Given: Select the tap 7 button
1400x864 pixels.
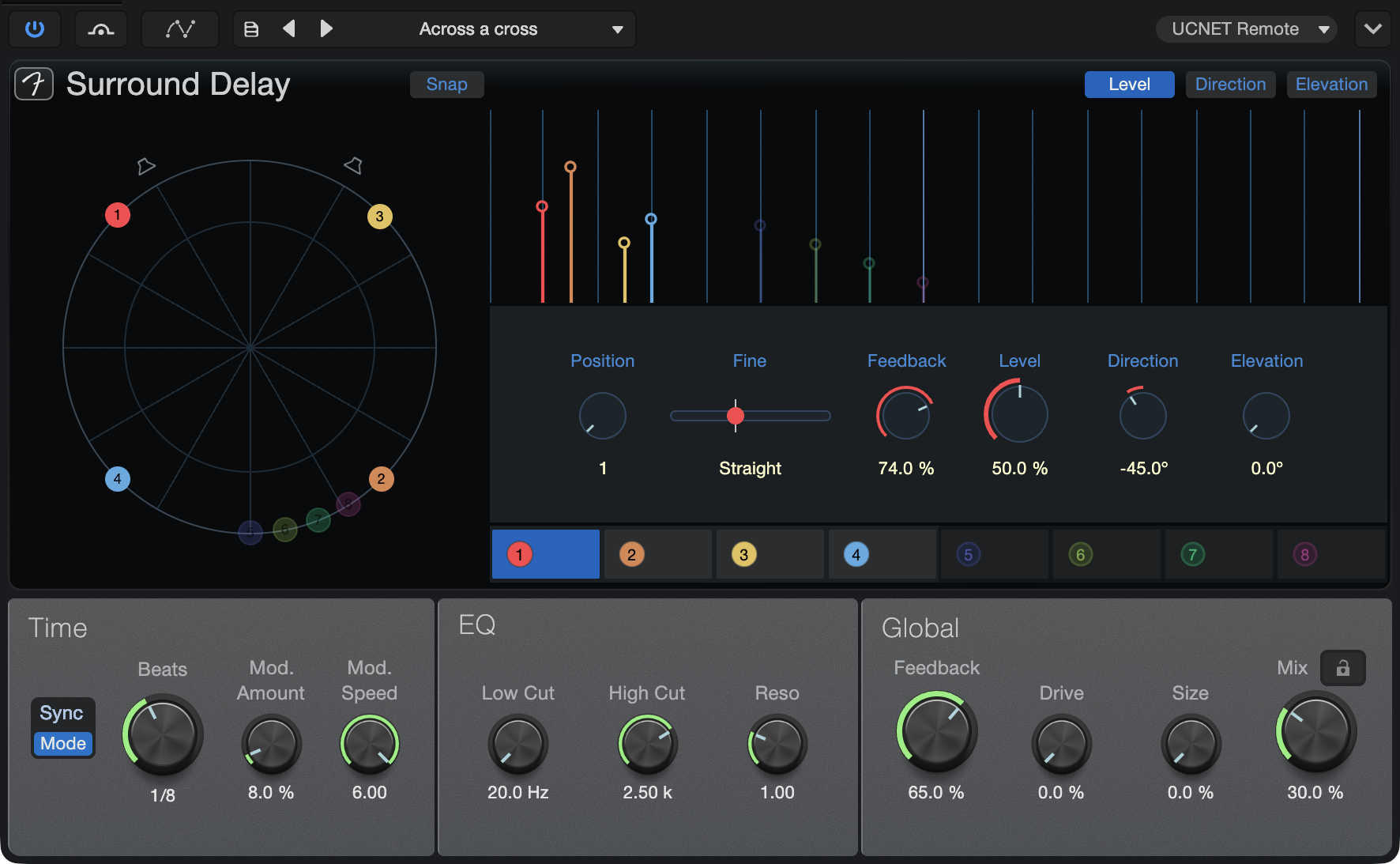Looking at the screenshot, I should click(1219, 554).
